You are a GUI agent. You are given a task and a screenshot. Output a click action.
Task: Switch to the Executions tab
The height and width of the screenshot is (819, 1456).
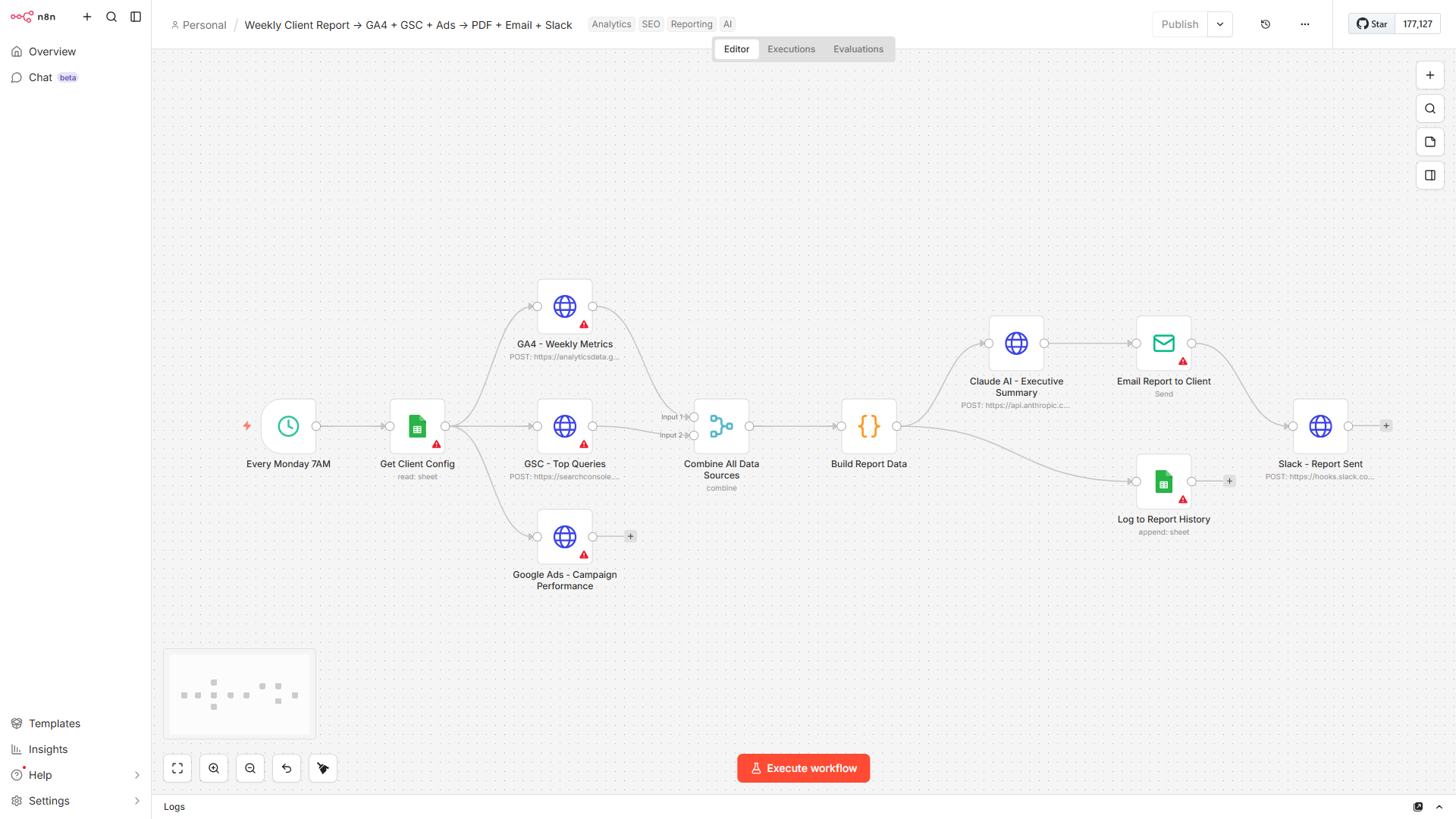click(x=791, y=49)
